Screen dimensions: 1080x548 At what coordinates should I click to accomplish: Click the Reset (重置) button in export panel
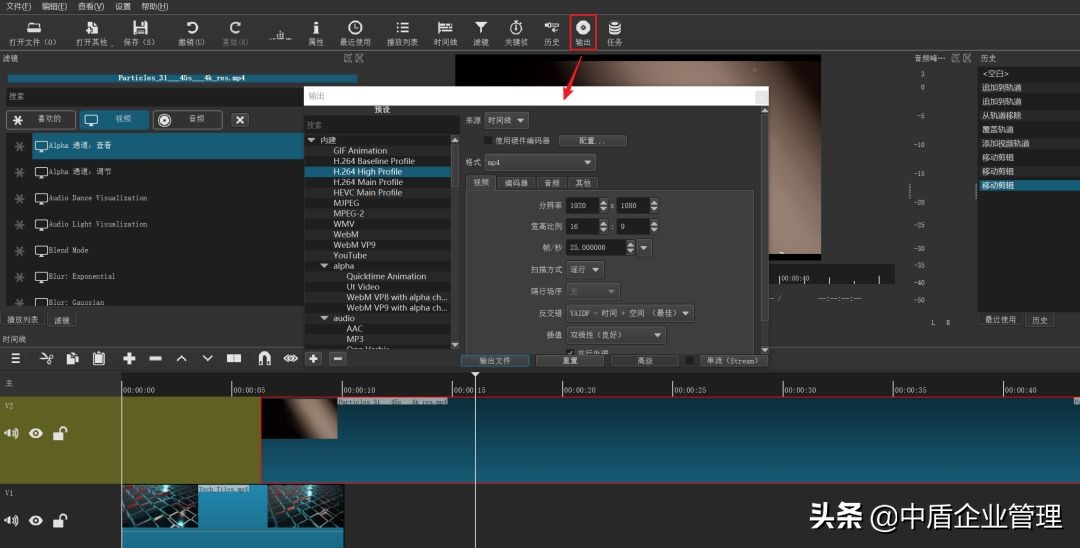[569, 361]
